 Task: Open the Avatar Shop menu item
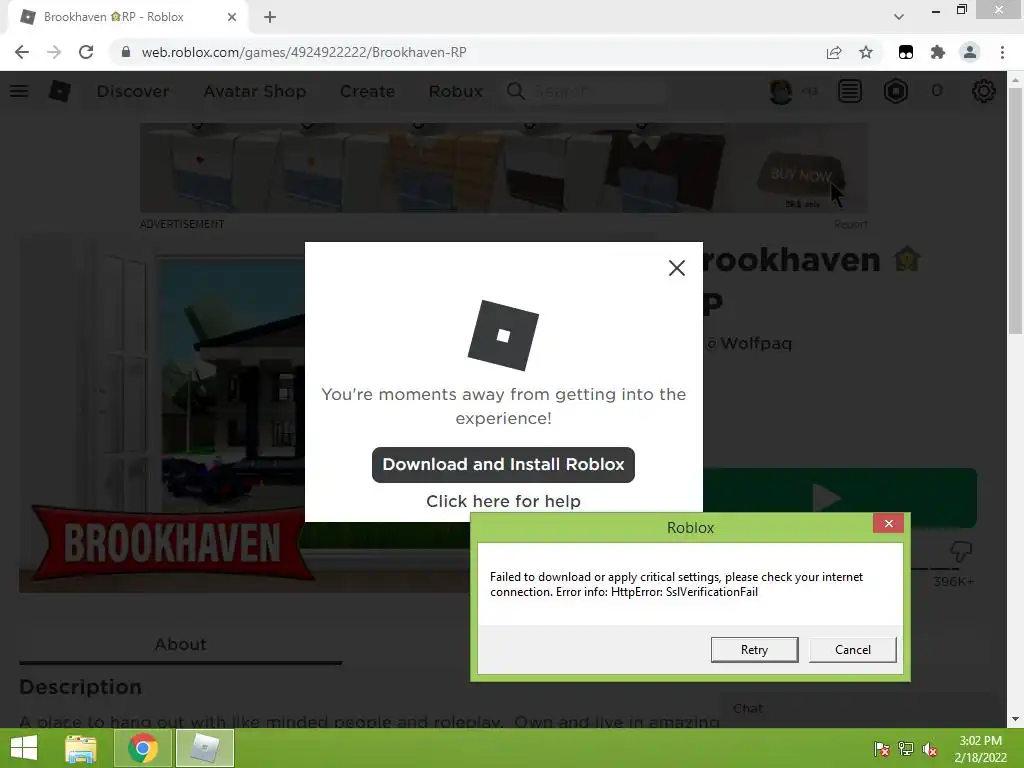point(255,91)
